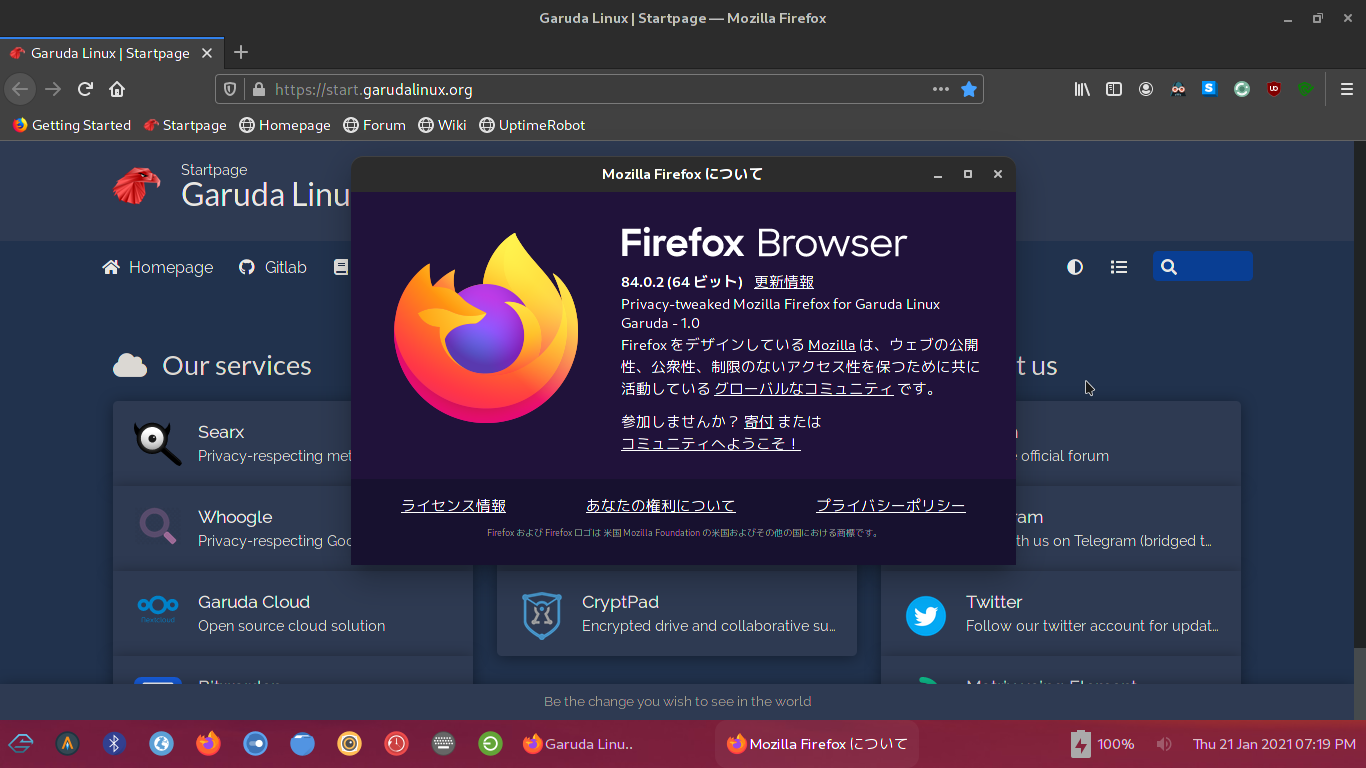Open the Twitter card
This screenshot has width=1366, height=768.
tap(1061, 613)
